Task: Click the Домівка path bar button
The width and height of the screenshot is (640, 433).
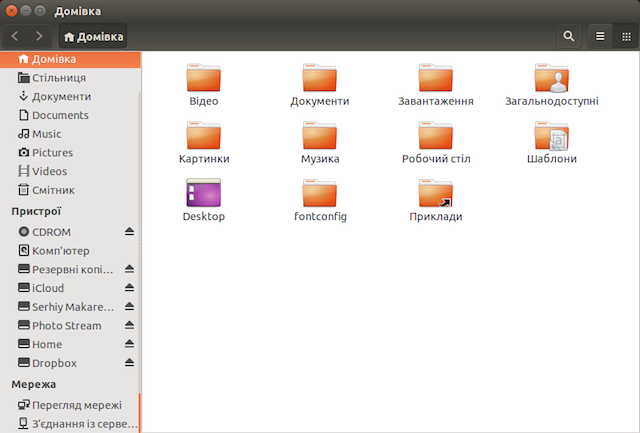Action: 93,36
